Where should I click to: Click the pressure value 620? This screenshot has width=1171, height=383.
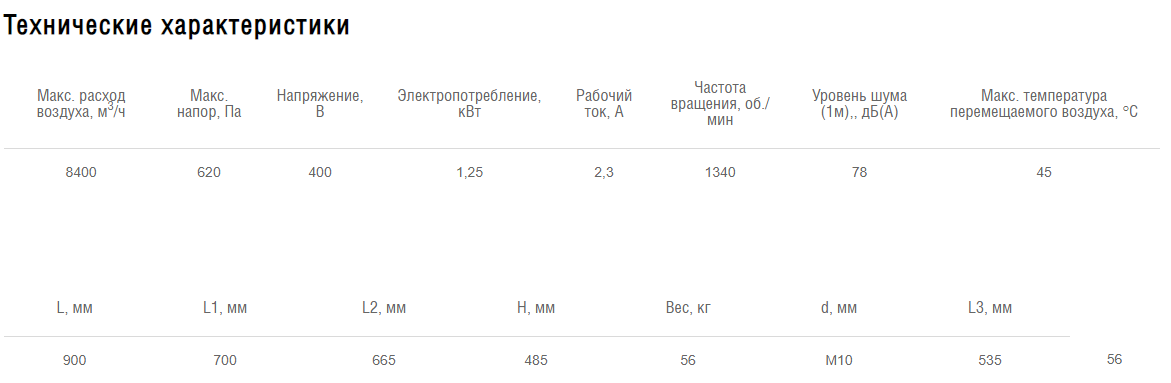pyautogui.click(x=209, y=172)
